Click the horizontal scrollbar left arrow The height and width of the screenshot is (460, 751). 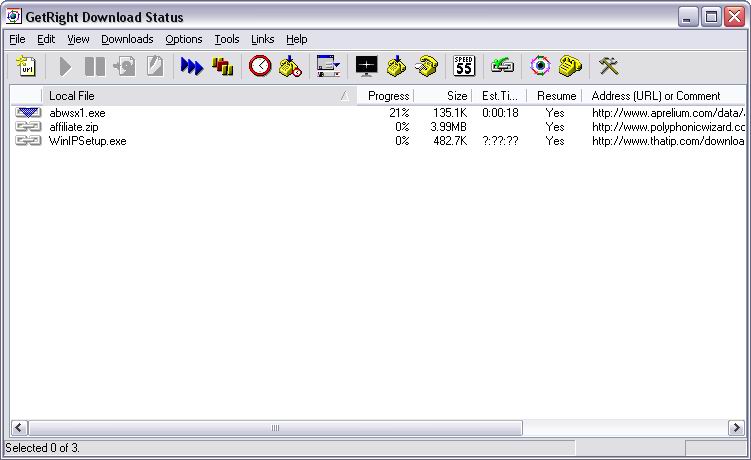point(19,427)
